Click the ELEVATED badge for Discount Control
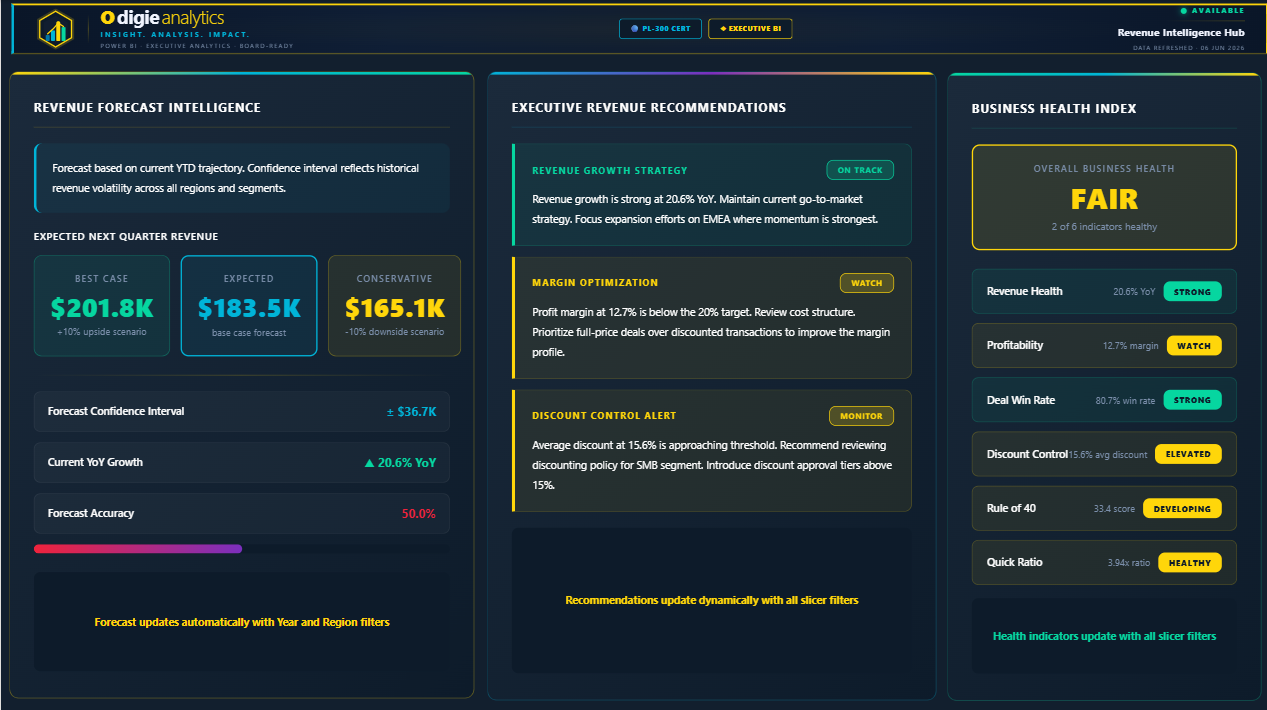 [1188, 454]
